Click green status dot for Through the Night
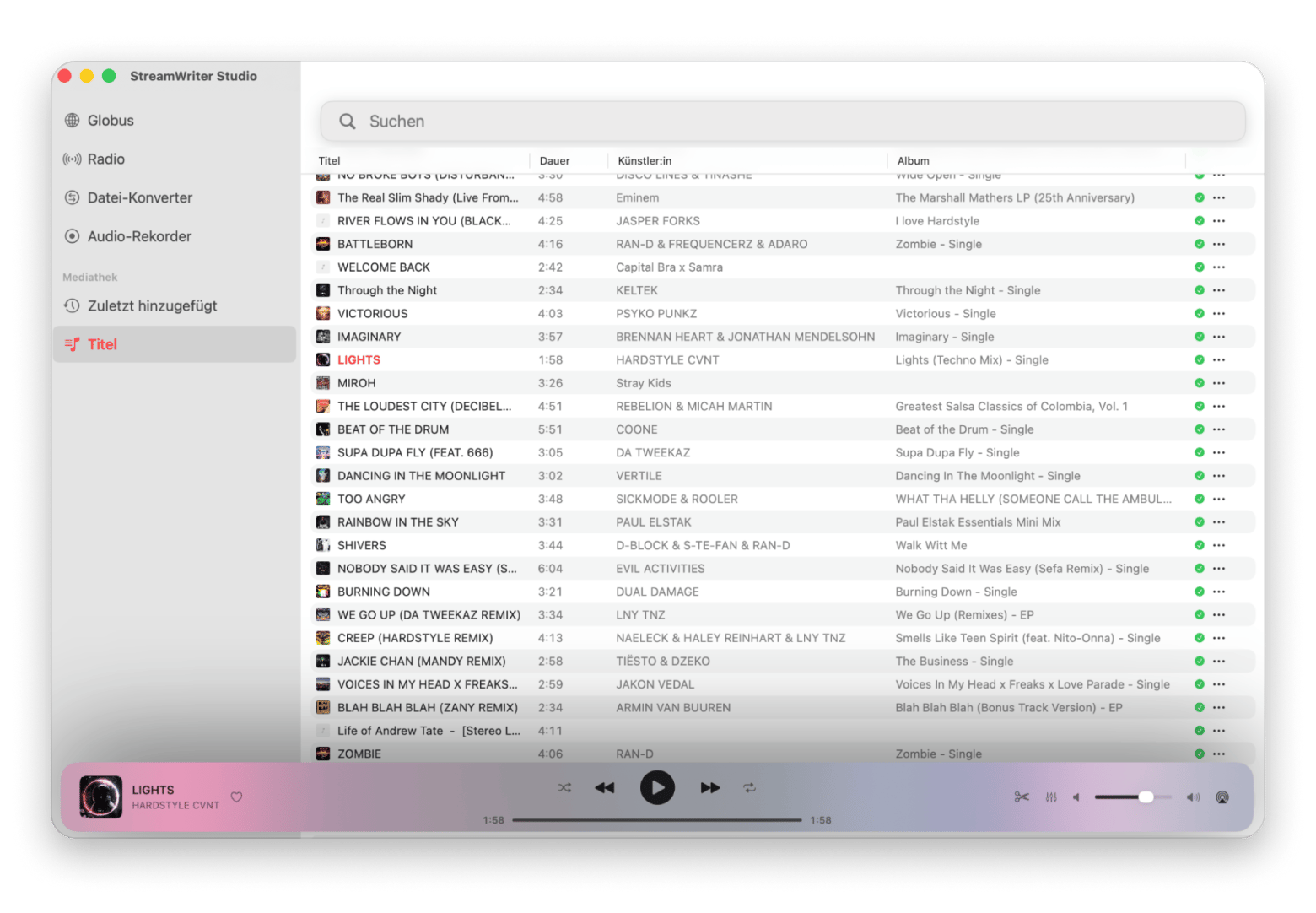The width and height of the screenshot is (1316, 913). pyautogui.click(x=1199, y=290)
